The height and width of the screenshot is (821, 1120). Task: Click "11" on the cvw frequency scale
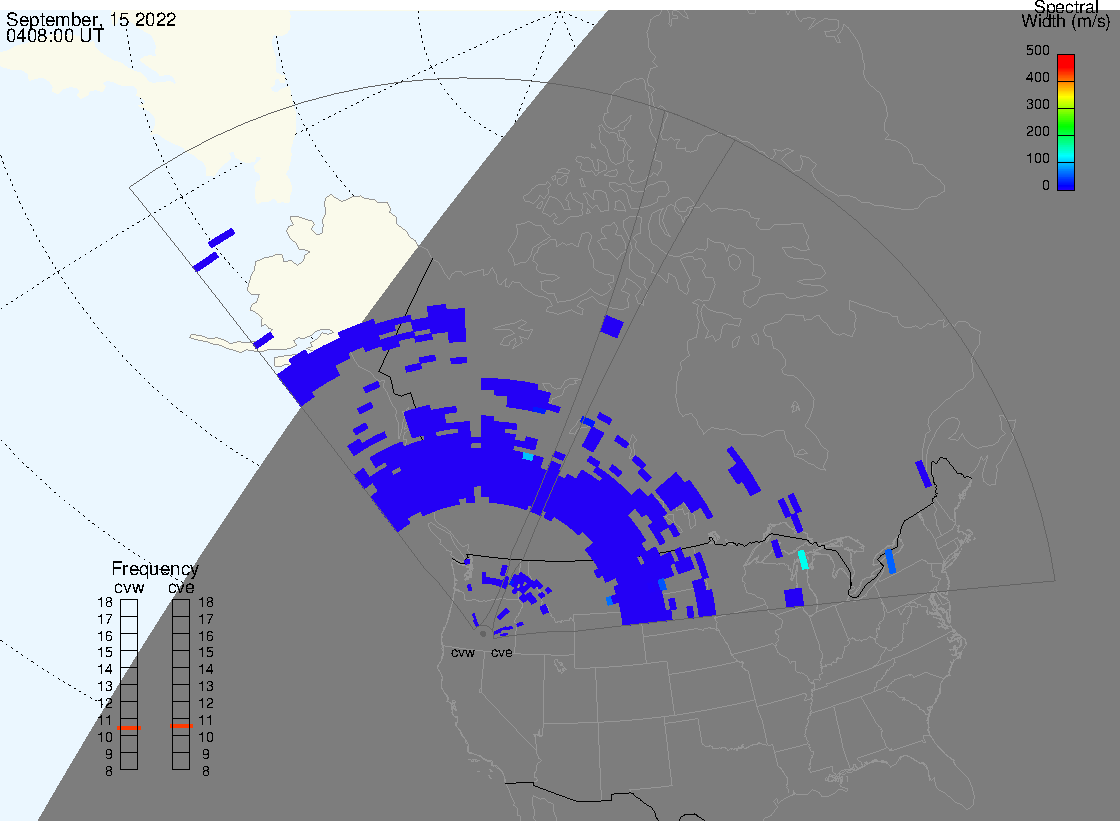(x=105, y=720)
